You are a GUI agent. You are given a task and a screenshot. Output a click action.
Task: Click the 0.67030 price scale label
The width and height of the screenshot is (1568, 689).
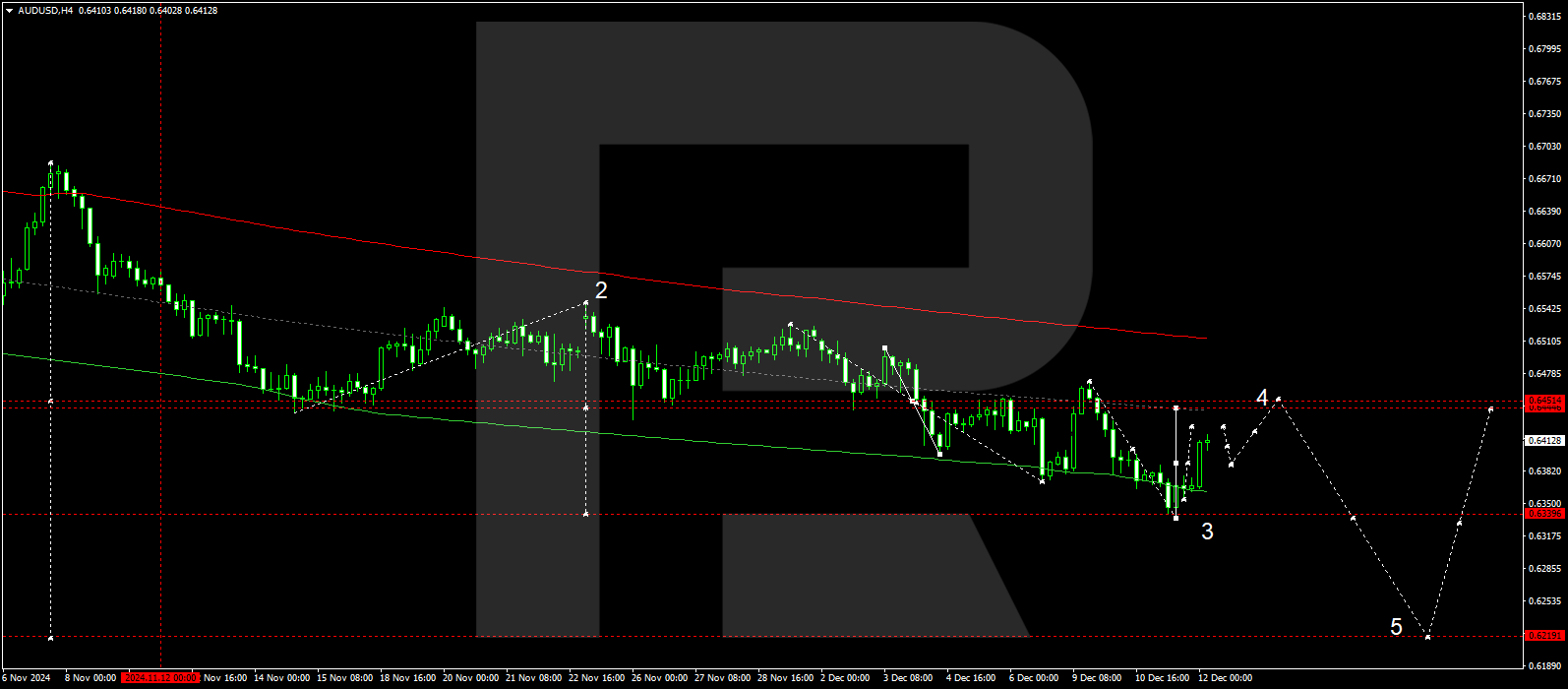(1545, 147)
